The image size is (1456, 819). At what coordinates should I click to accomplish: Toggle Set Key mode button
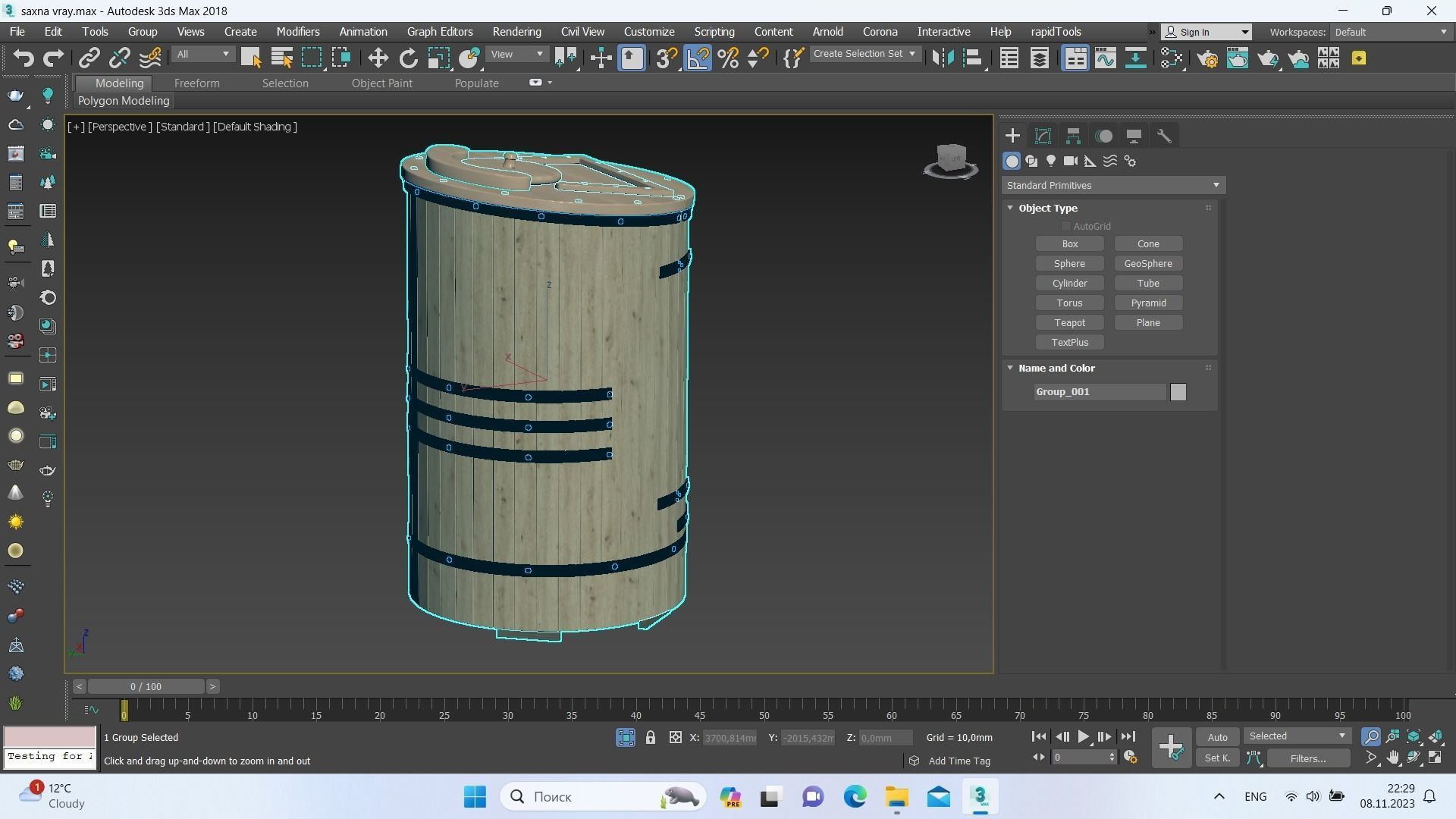[1217, 758]
